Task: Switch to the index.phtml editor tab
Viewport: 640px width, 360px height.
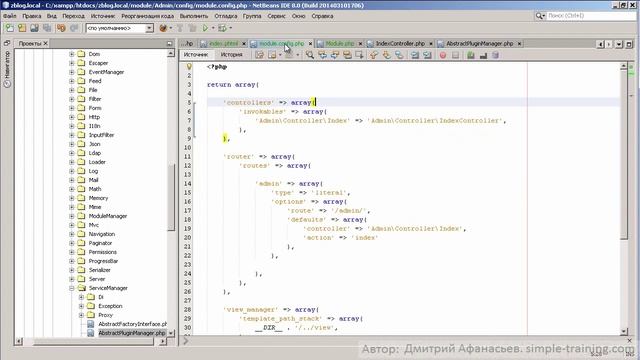Action: [223, 43]
